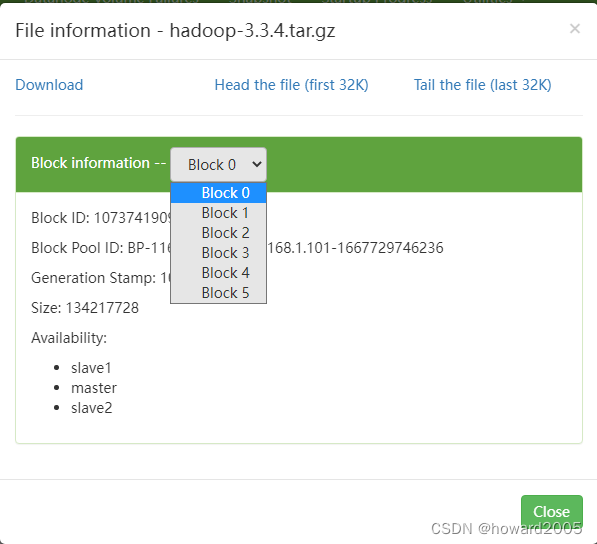This screenshot has width=597, height=544.
Task: Open the Block 0 dropdown selector
Action: click(x=218, y=164)
